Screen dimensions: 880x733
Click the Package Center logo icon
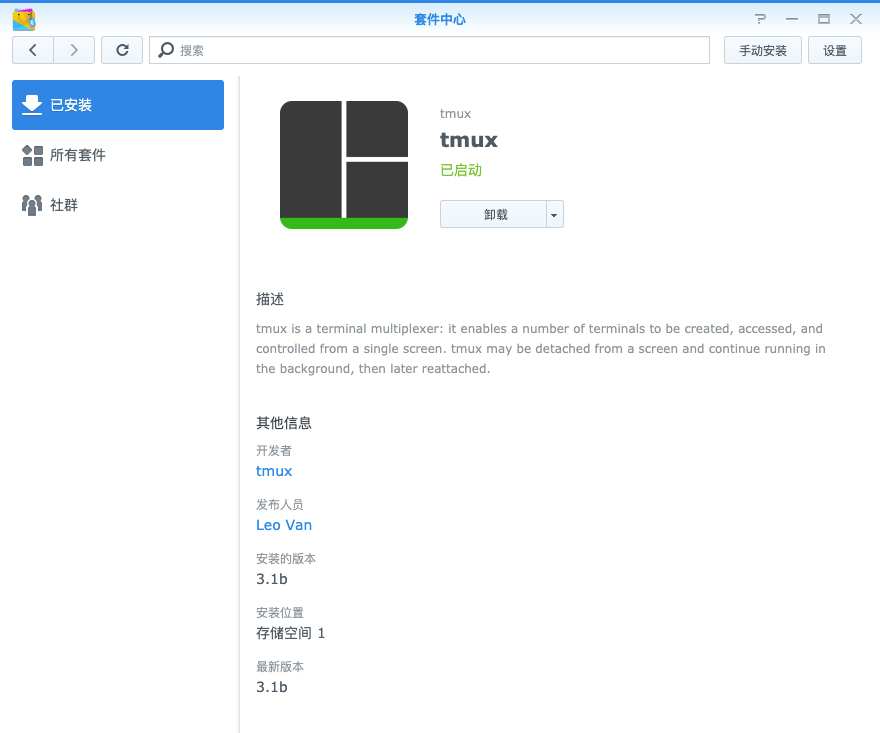pos(24,19)
